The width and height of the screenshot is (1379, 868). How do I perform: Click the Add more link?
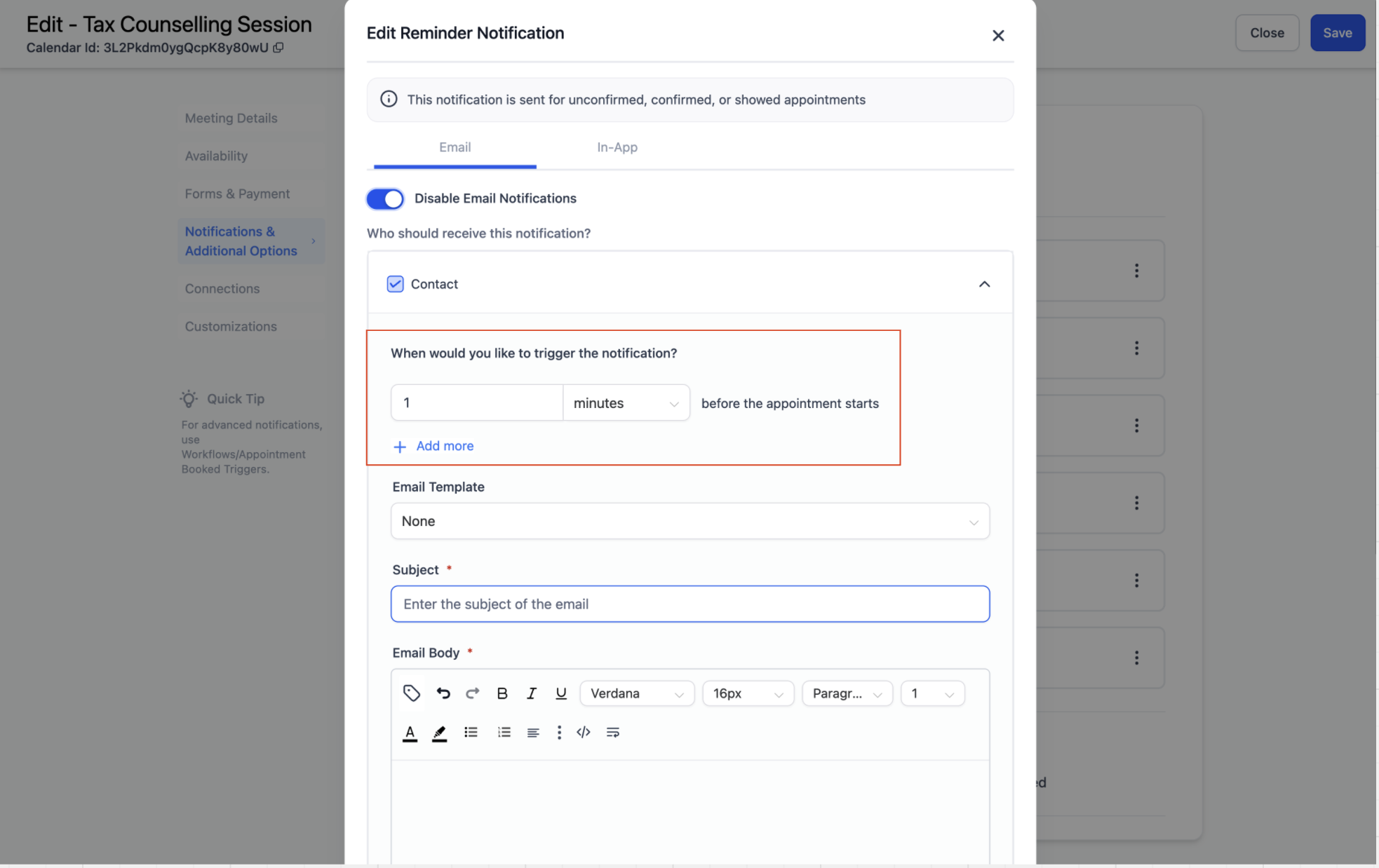coord(444,446)
